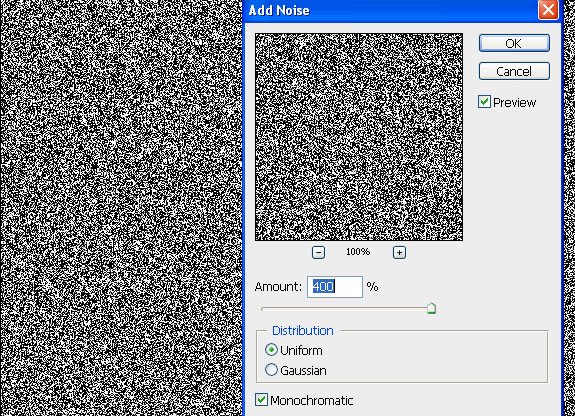Toggle the Monochromatic checkbox
This screenshot has height=416, width=575.
coord(261,400)
